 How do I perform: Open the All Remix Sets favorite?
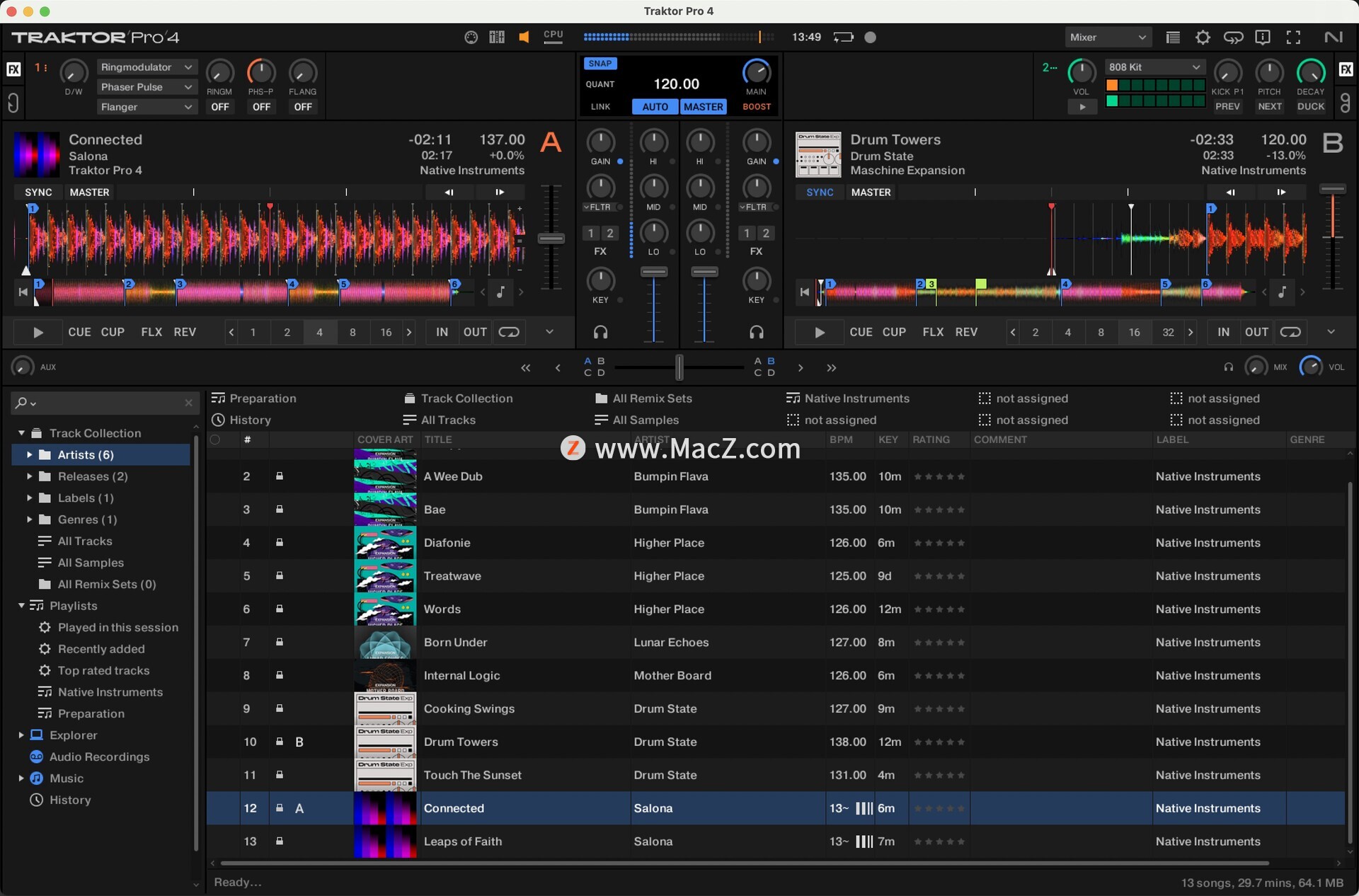(x=643, y=398)
